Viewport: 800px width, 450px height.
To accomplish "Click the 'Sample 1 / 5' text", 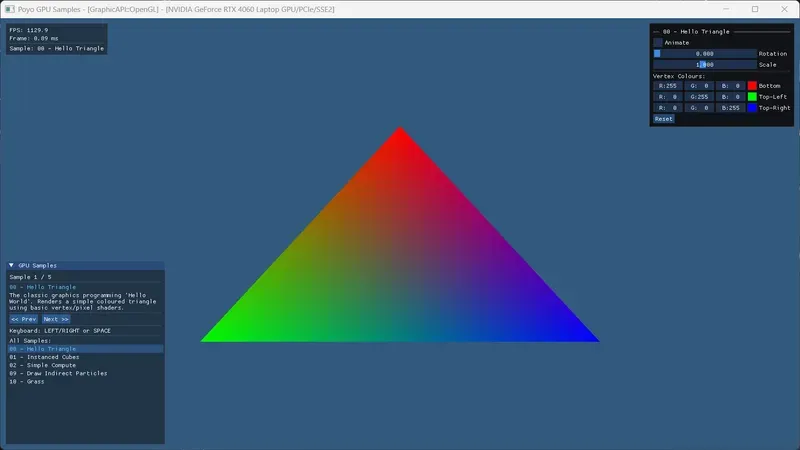I will click(31, 277).
